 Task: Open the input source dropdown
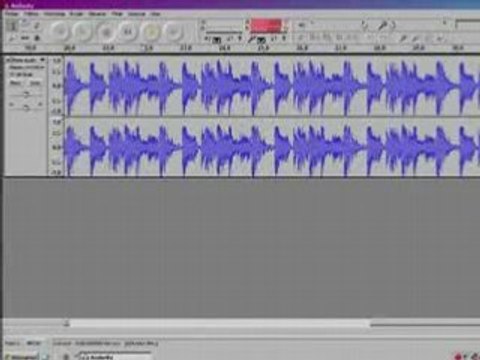point(467,24)
